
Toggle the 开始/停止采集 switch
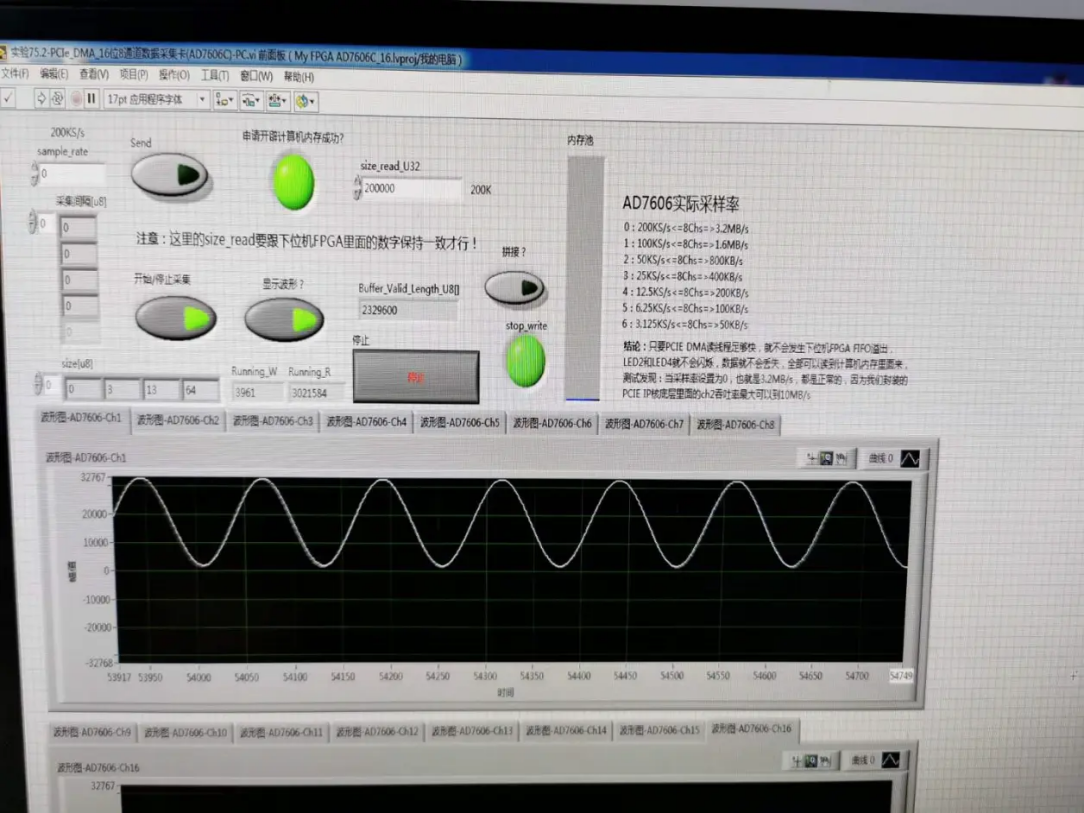tap(176, 319)
